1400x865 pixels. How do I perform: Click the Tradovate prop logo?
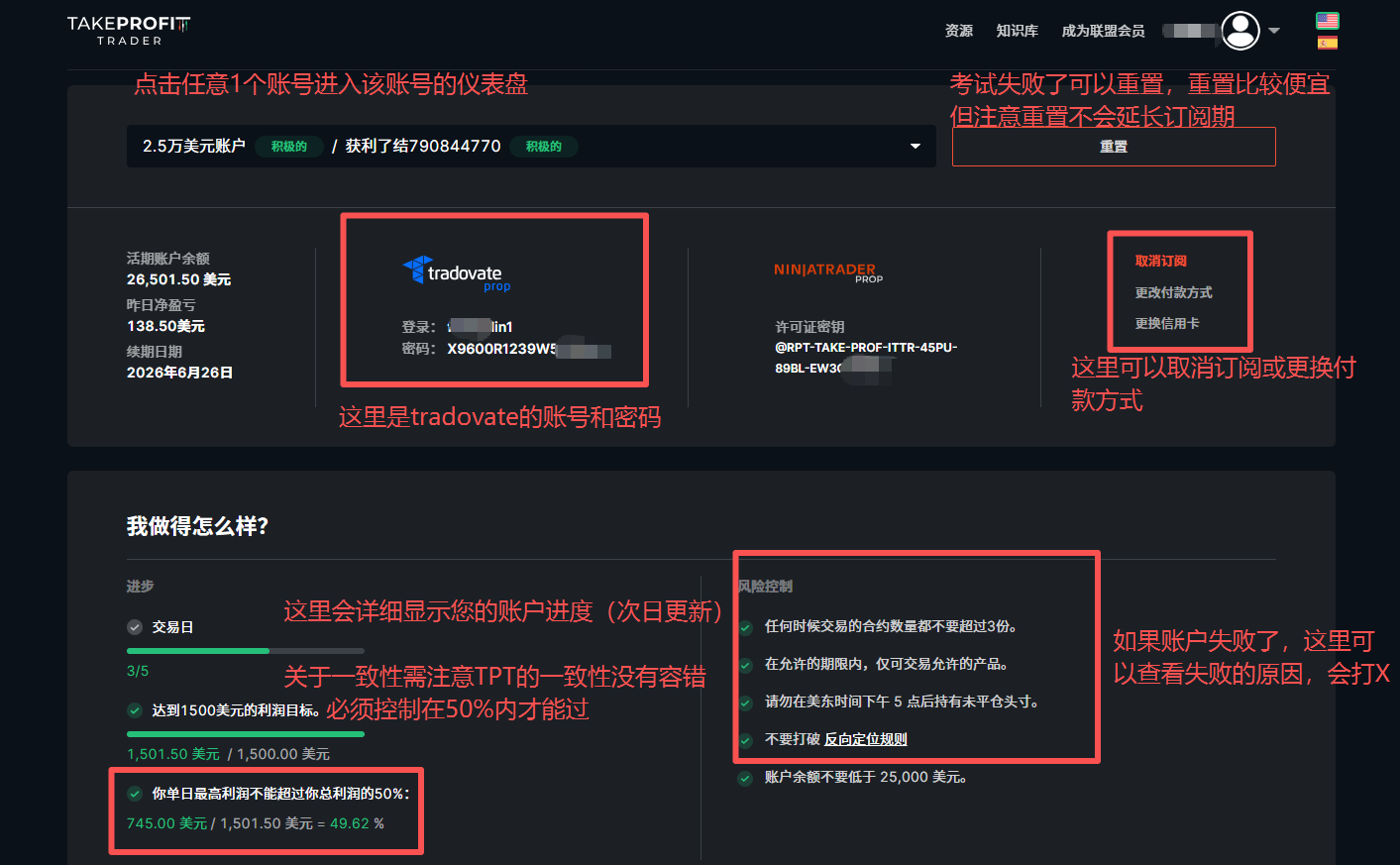457,273
